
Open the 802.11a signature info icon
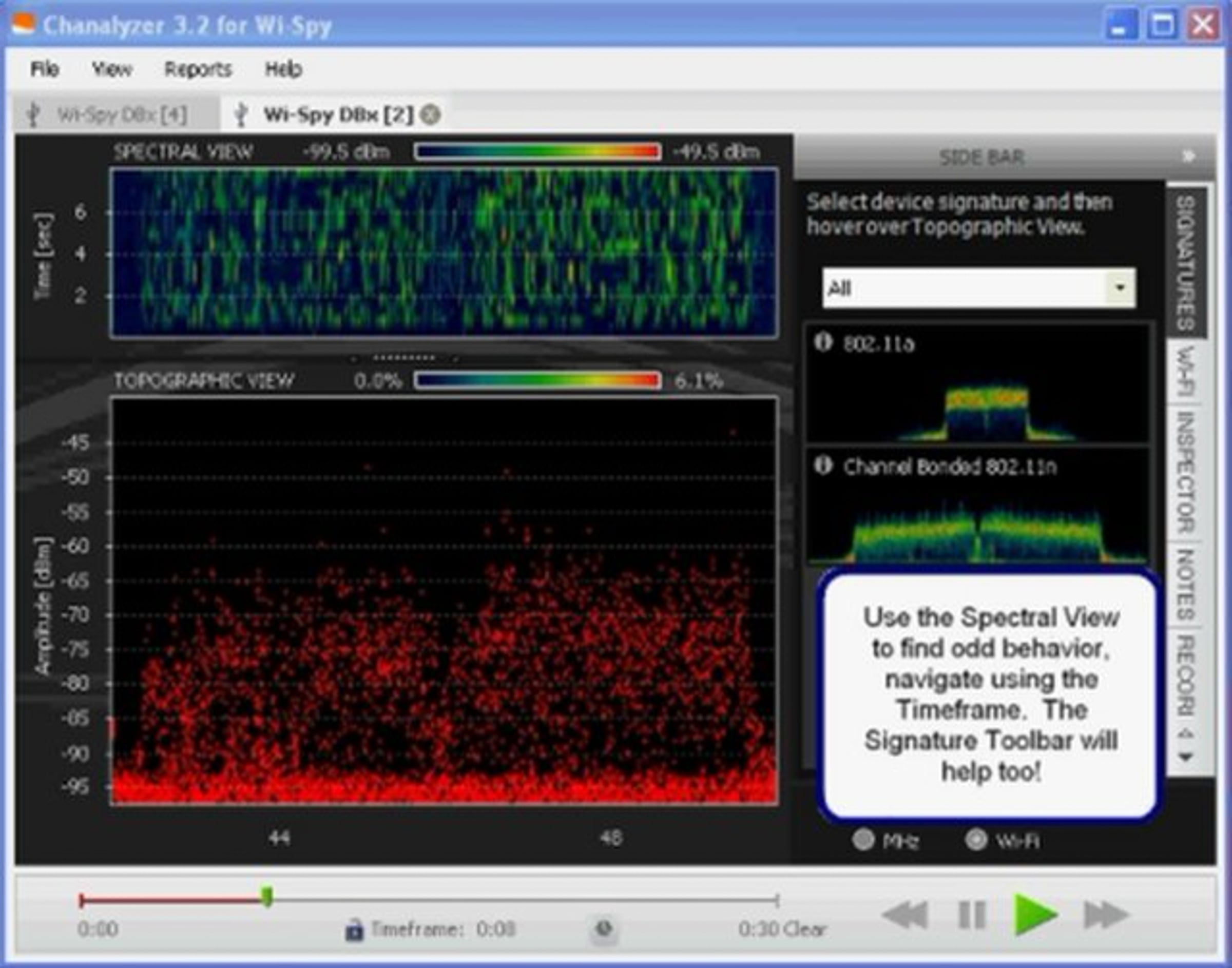(823, 342)
